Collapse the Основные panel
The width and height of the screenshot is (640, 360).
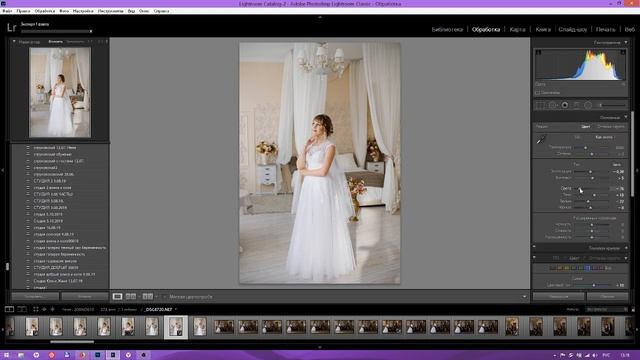click(x=626, y=117)
